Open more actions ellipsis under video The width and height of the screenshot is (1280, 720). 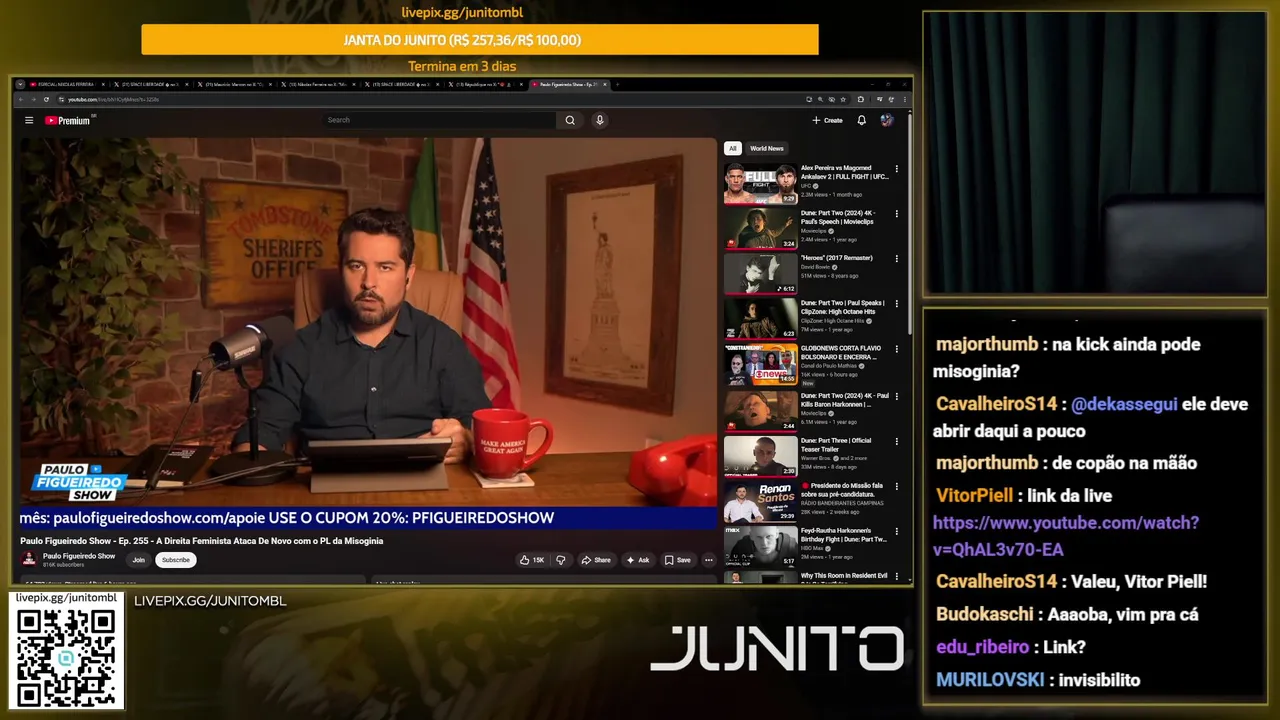point(708,560)
